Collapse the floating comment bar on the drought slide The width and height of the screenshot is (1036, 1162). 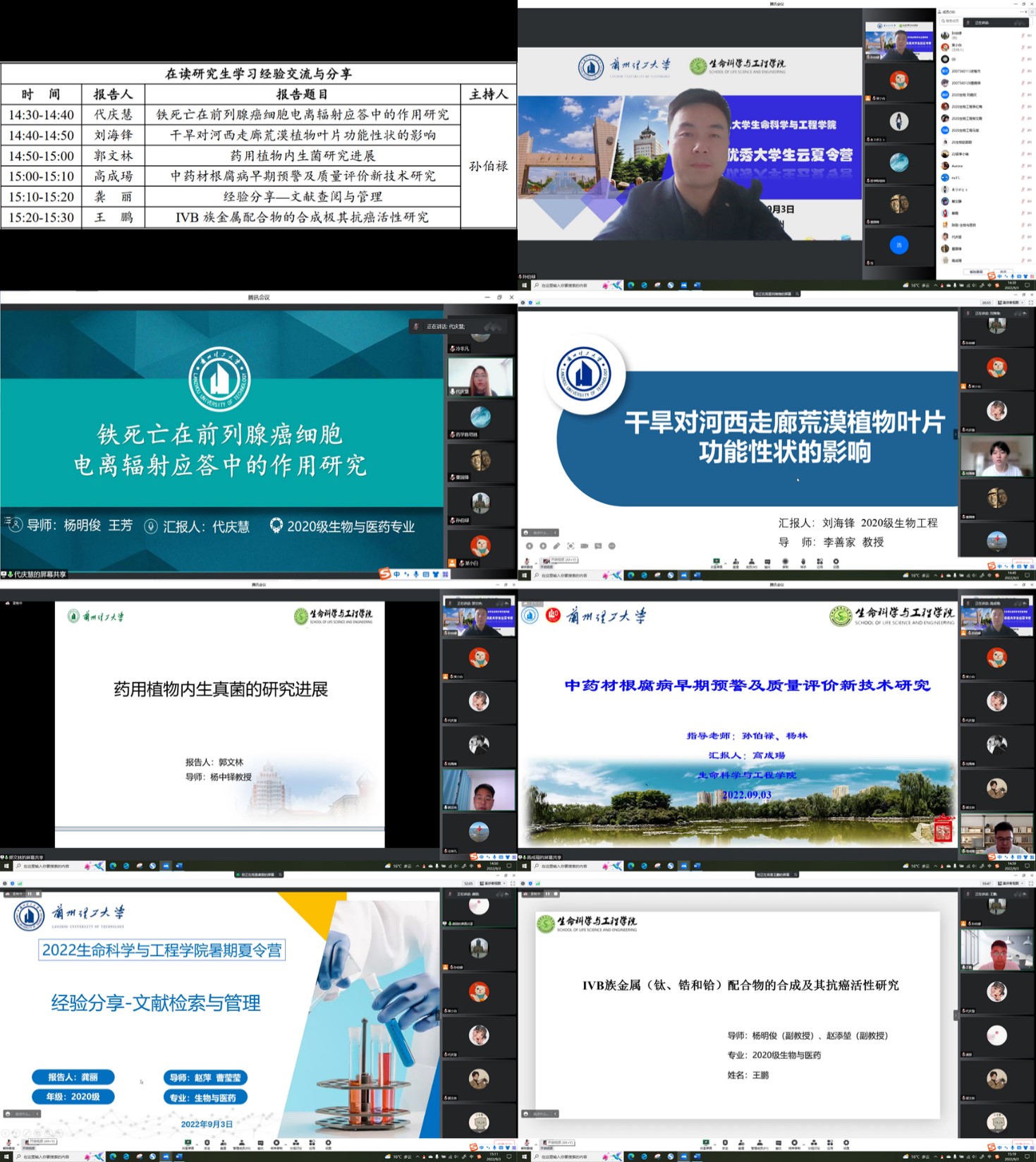(x=554, y=532)
